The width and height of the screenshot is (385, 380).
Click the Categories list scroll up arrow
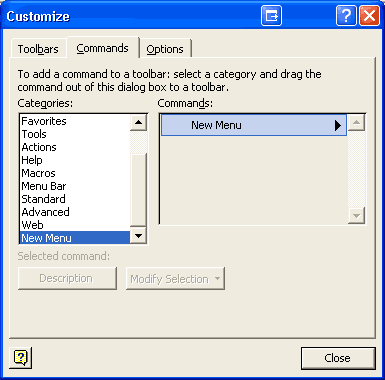[x=138, y=122]
